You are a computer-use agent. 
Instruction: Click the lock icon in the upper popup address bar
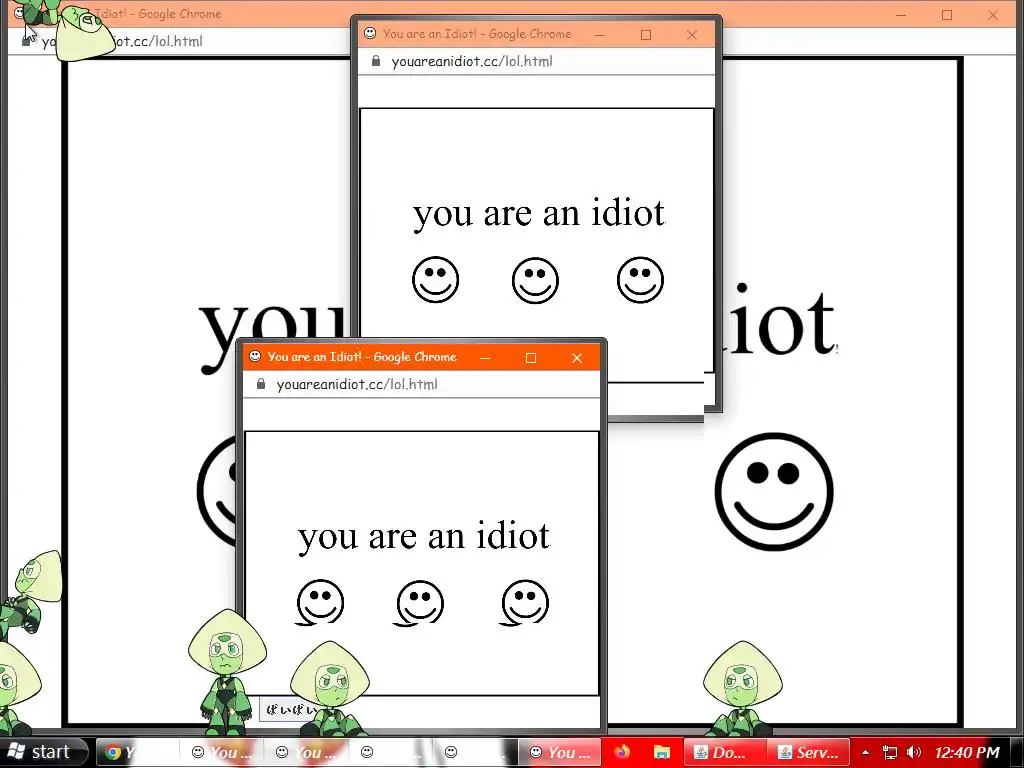(x=376, y=61)
